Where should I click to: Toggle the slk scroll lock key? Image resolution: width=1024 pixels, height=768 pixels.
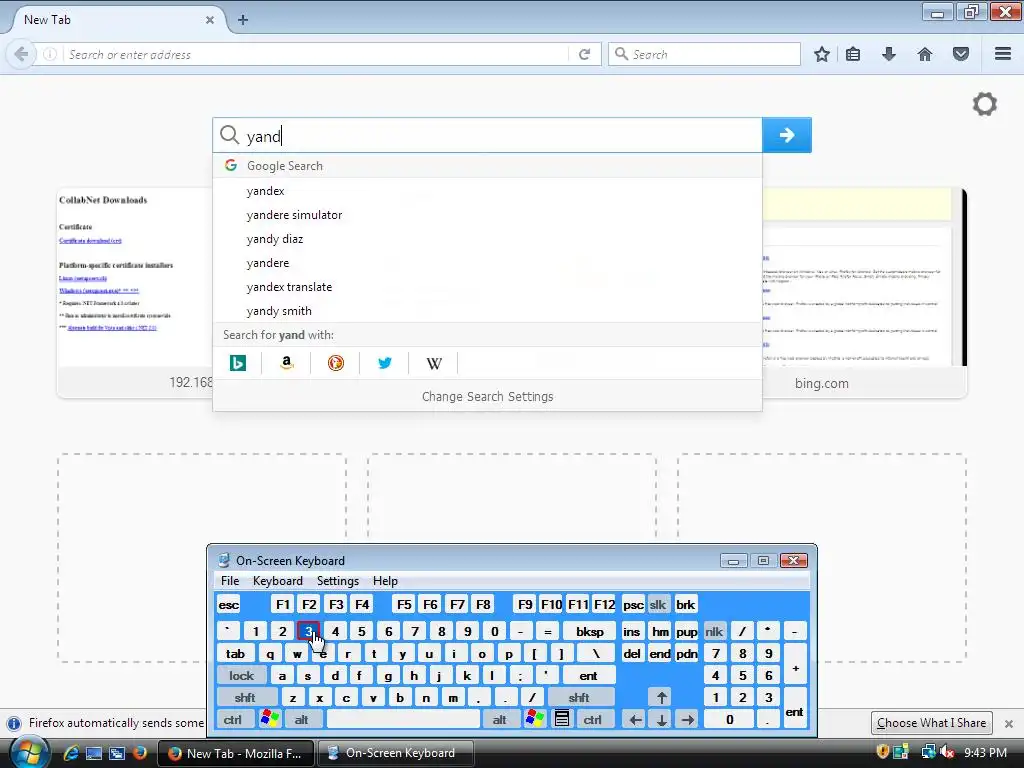point(658,605)
